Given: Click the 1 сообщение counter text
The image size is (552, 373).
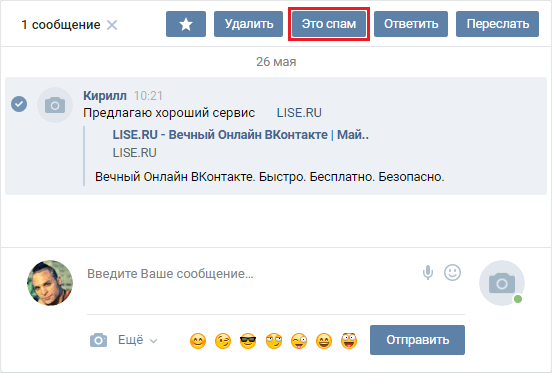Looking at the screenshot, I should [x=61, y=25].
